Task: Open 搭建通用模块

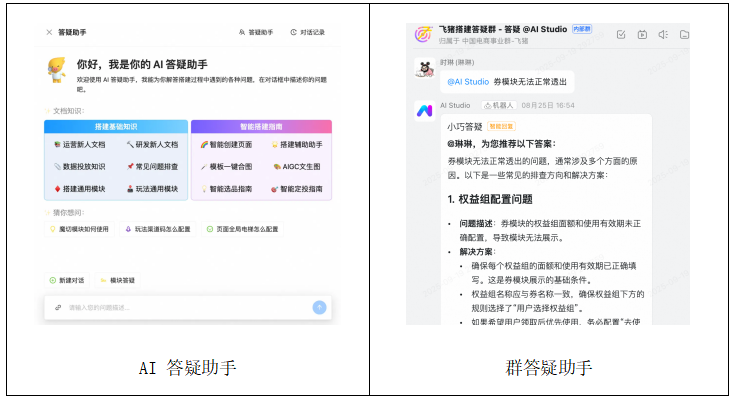Action: [x=79, y=189]
